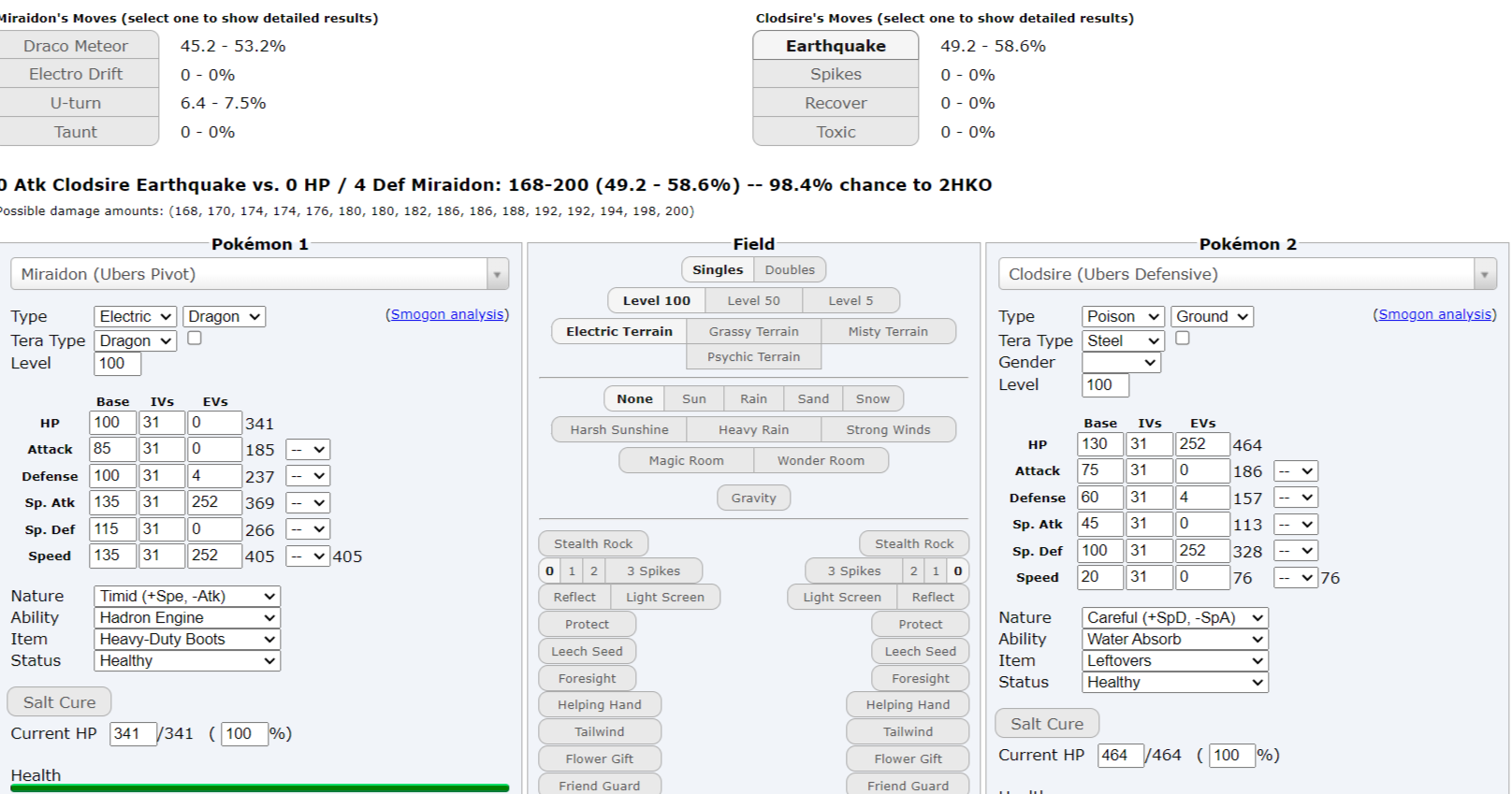
Task: Toggle Electric Terrain
Action: click(619, 331)
